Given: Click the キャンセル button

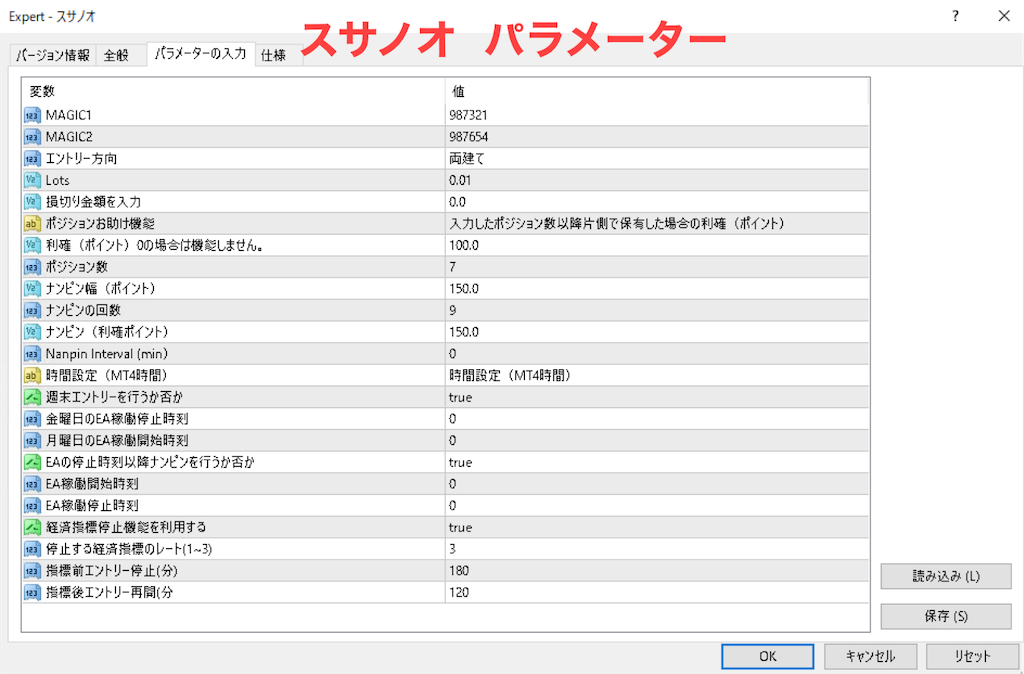Looking at the screenshot, I should [870, 656].
